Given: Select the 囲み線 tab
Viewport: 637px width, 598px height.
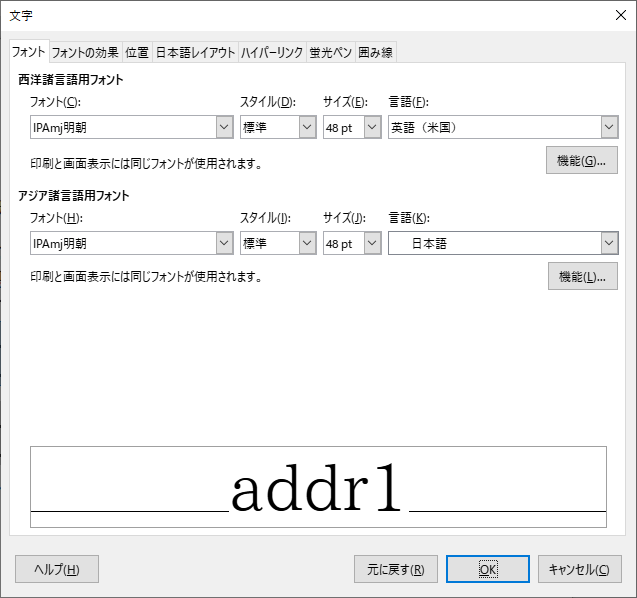Looking at the screenshot, I should click(x=375, y=52).
